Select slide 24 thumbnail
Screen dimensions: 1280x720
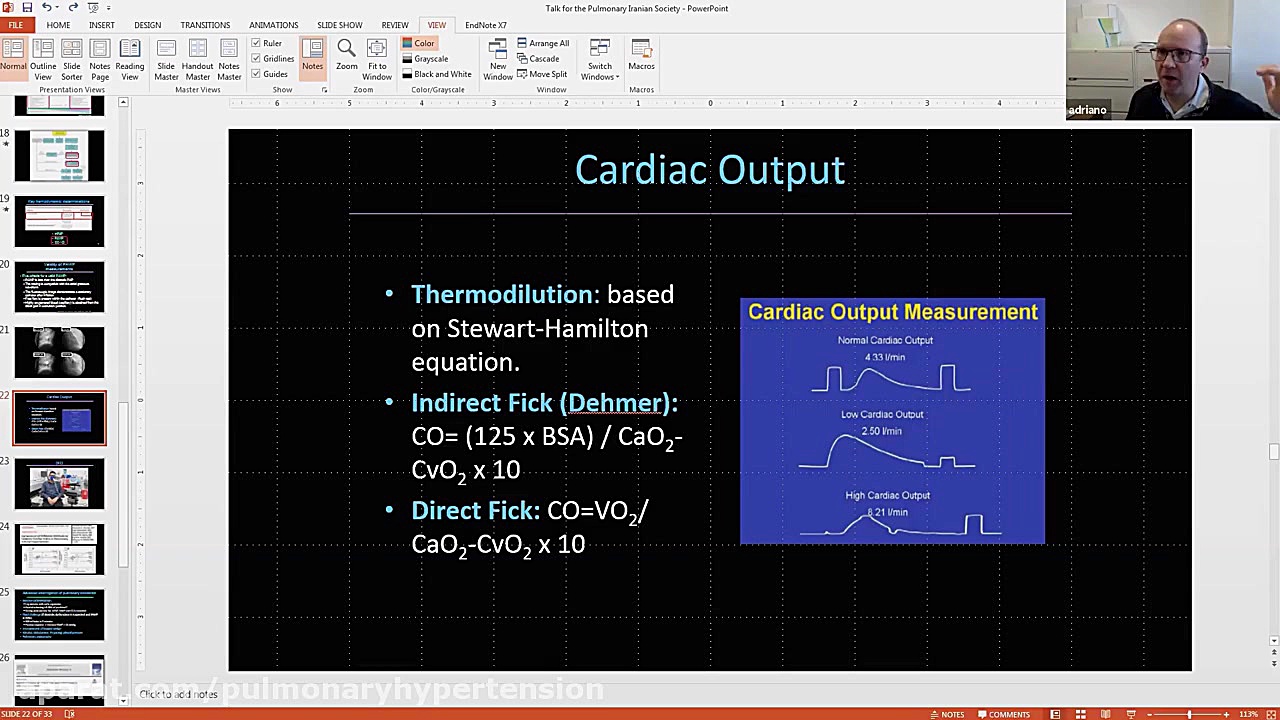[x=59, y=549]
